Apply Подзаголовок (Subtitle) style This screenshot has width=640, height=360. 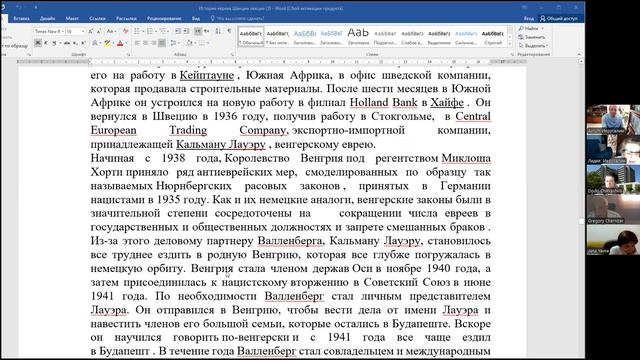[x=385, y=37]
